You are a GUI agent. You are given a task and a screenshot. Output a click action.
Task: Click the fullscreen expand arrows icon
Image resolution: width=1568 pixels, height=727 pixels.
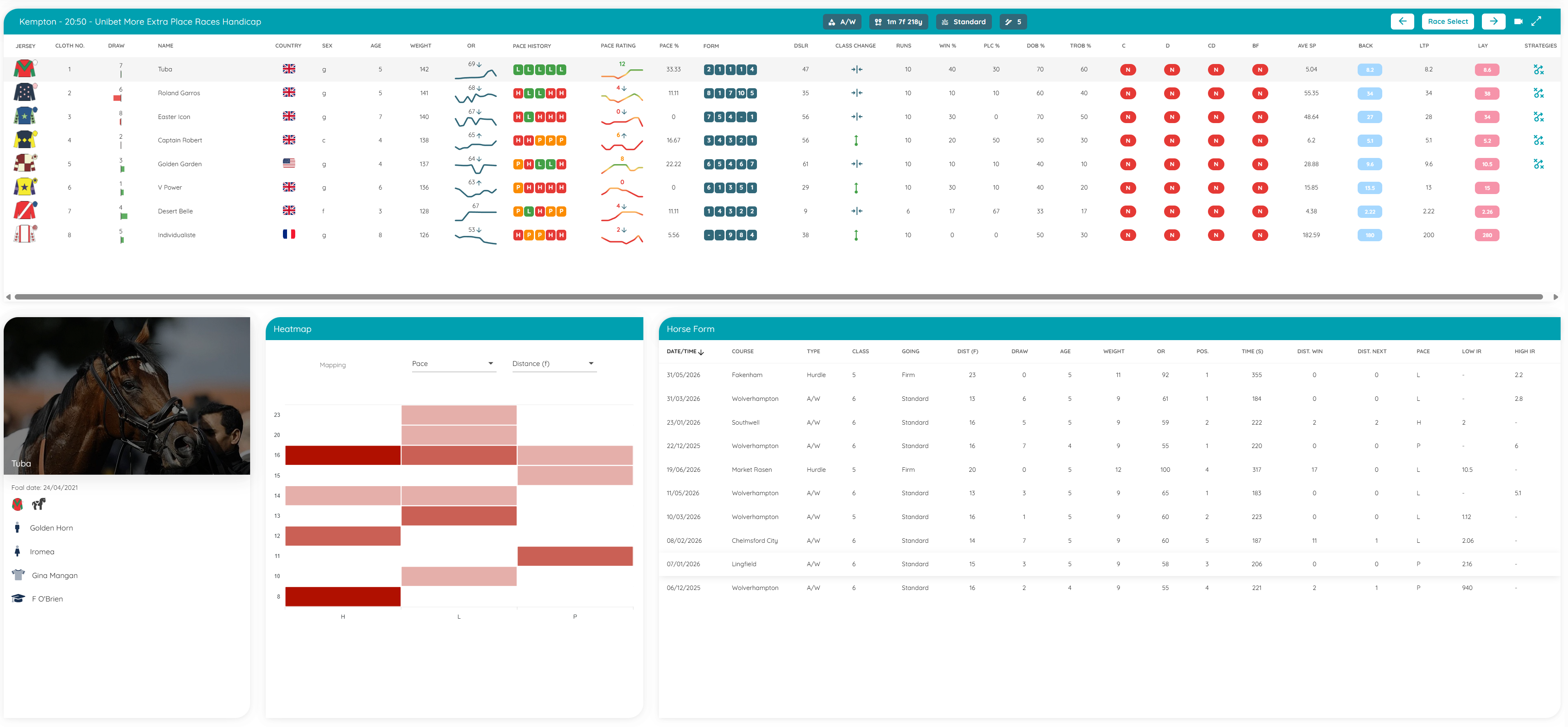[x=1536, y=21]
